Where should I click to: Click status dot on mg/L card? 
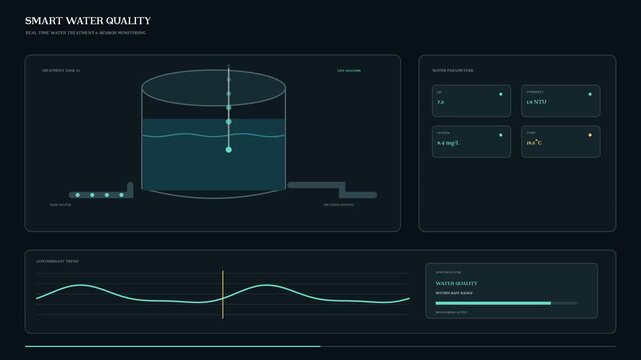click(501, 135)
